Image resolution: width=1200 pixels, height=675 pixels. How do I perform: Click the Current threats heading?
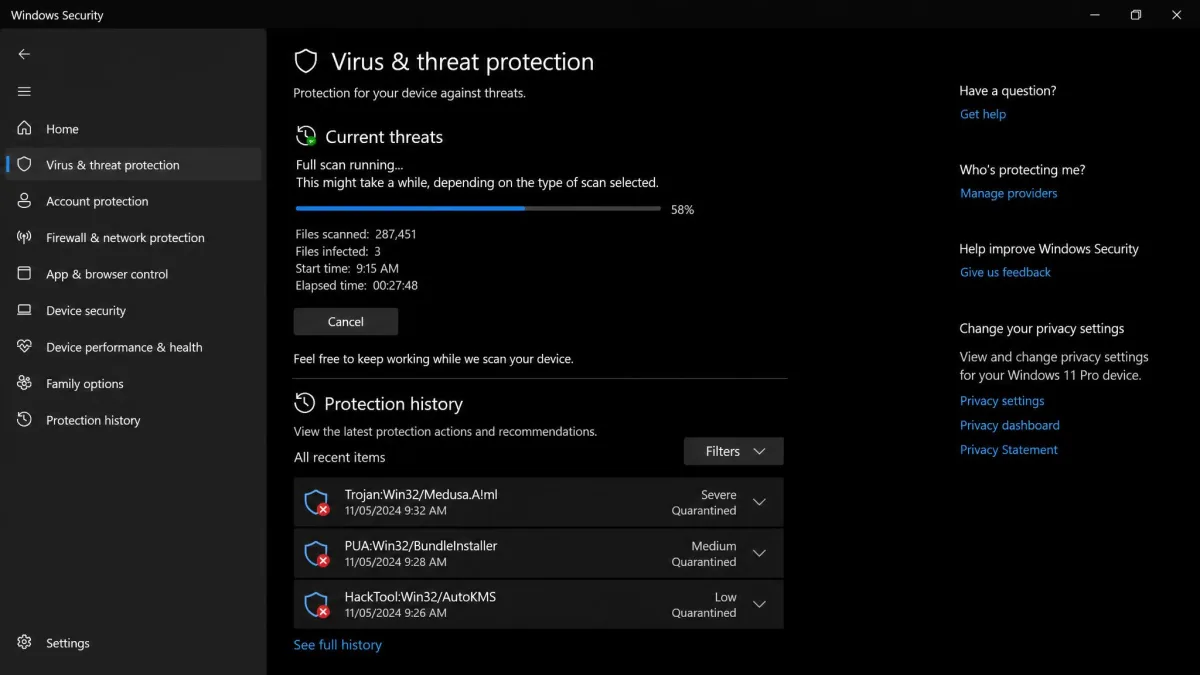[x=384, y=137]
